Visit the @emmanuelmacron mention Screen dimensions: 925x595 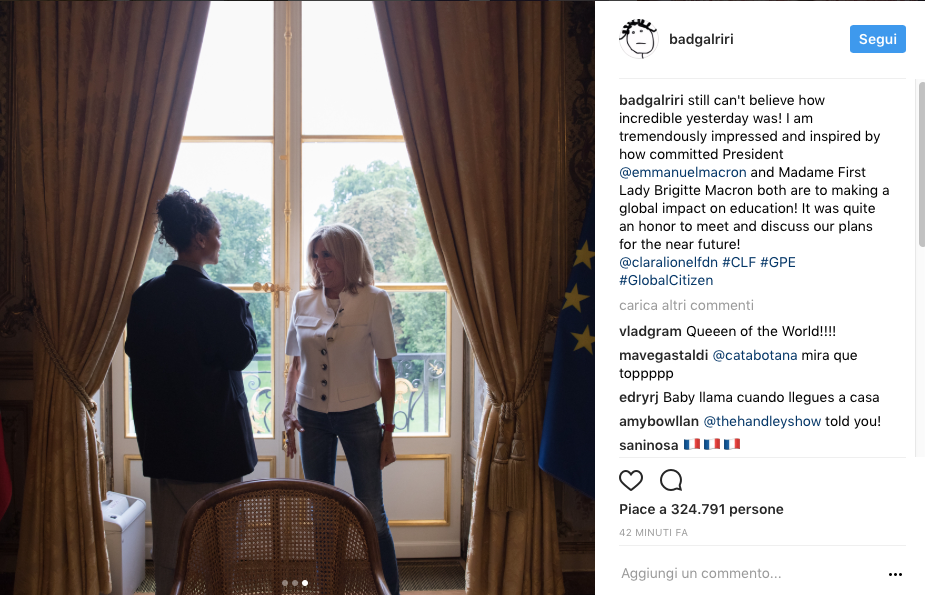click(x=683, y=172)
